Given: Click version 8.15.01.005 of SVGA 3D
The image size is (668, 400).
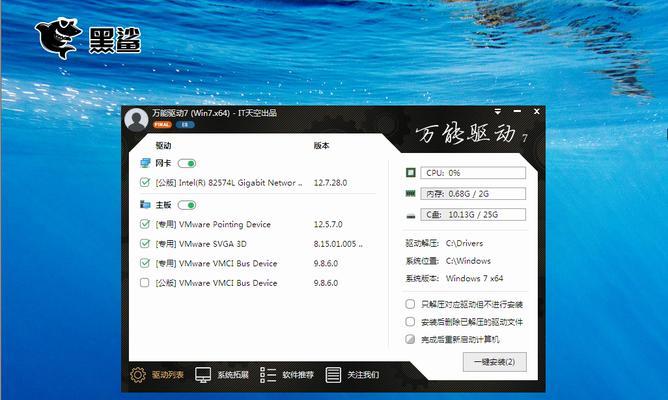Looking at the screenshot, I should point(338,244).
